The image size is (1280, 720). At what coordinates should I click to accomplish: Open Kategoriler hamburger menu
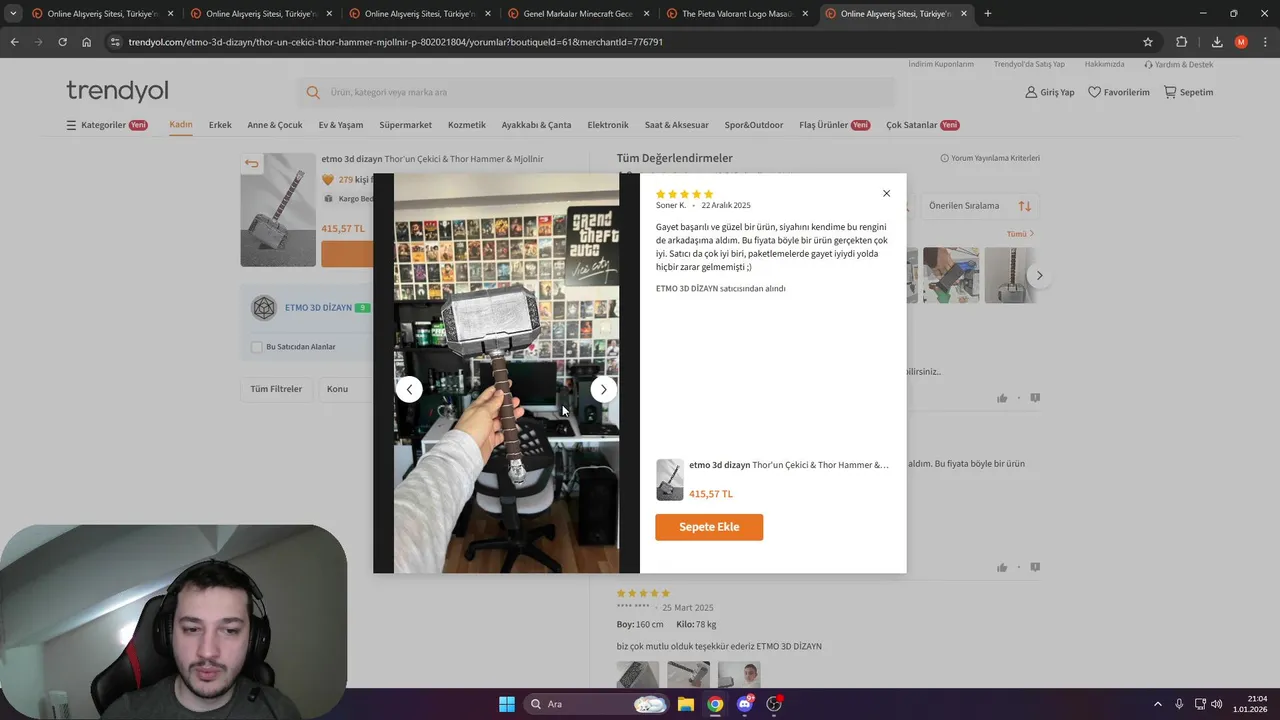pyautogui.click(x=106, y=125)
